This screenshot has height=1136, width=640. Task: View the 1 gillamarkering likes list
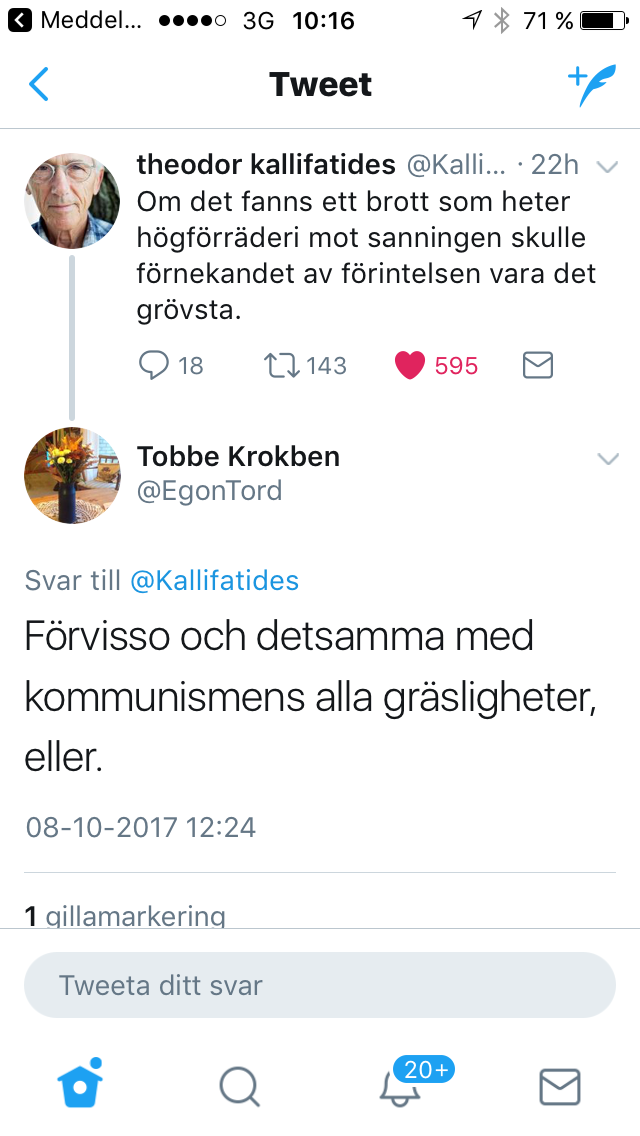pyautogui.click(x=125, y=915)
